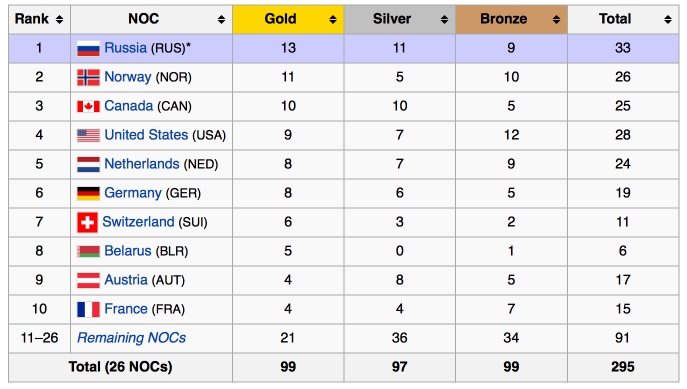Open the Germany link

coord(133,193)
